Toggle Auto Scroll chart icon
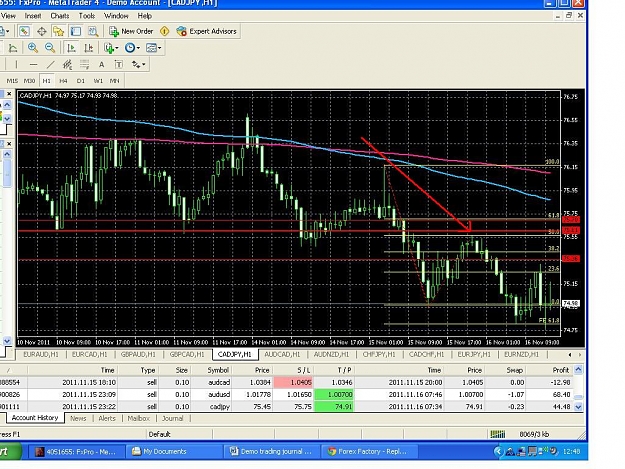Viewport: 625px width, 469px height. (x=71, y=48)
